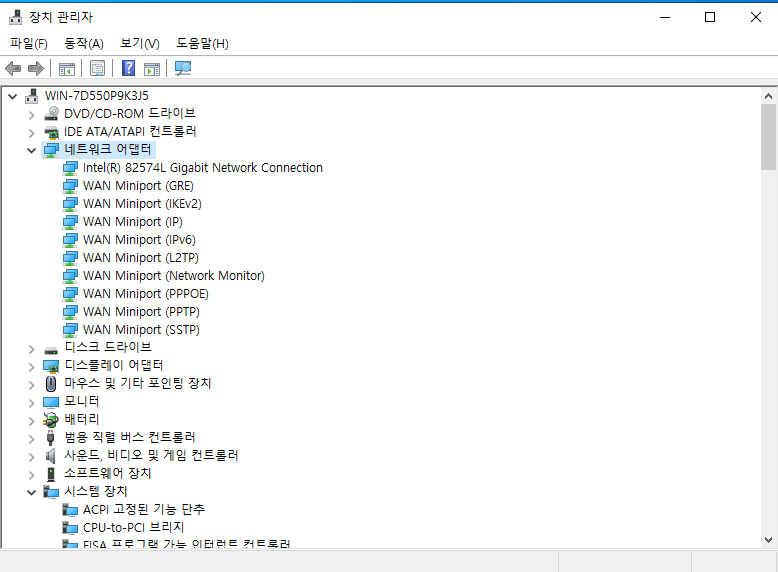Select Intel(R) 82574L Gigabit Network Connection
This screenshot has width=778, height=572.
tap(202, 168)
